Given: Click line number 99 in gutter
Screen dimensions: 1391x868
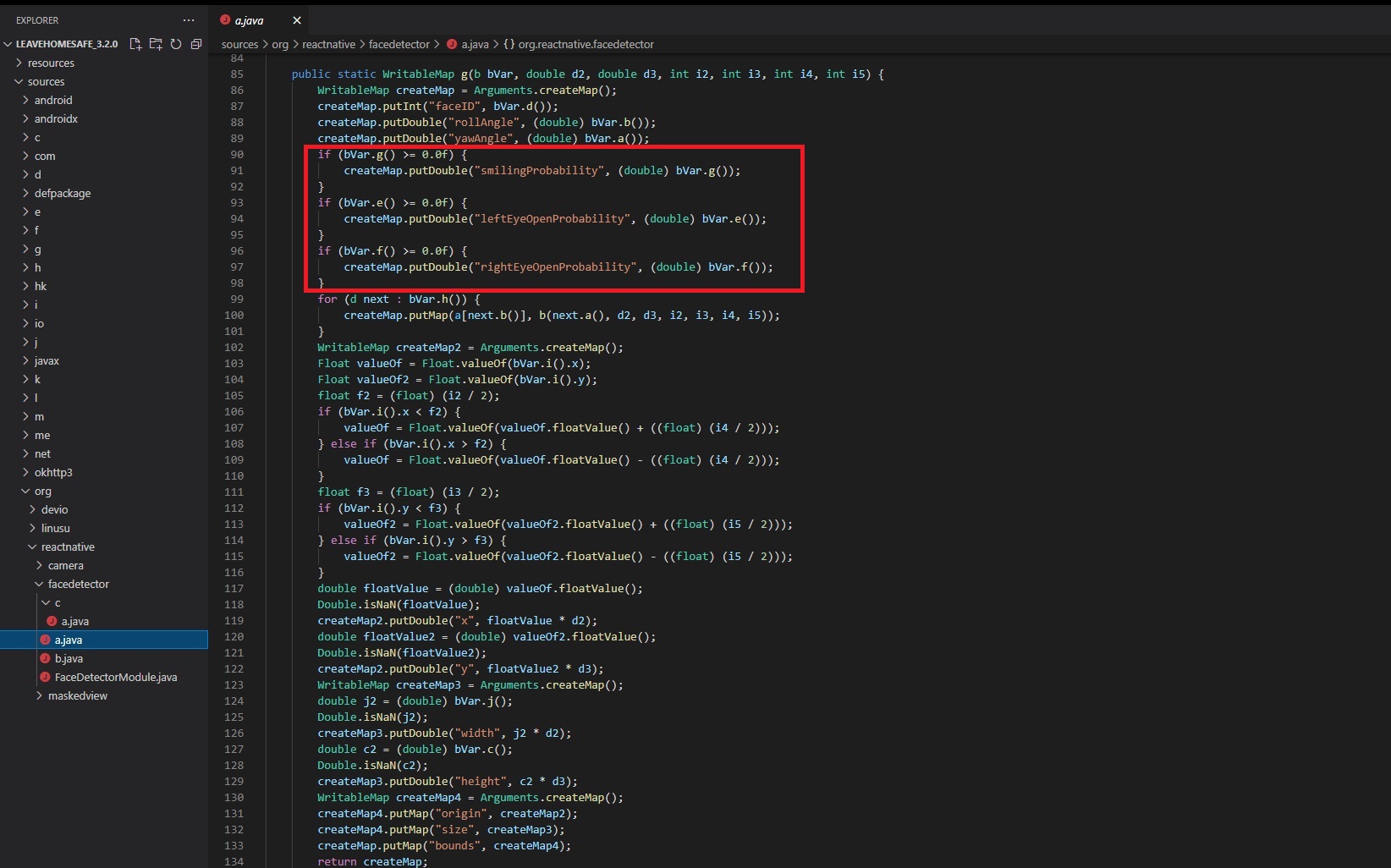Looking at the screenshot, I should pos(237,299).
